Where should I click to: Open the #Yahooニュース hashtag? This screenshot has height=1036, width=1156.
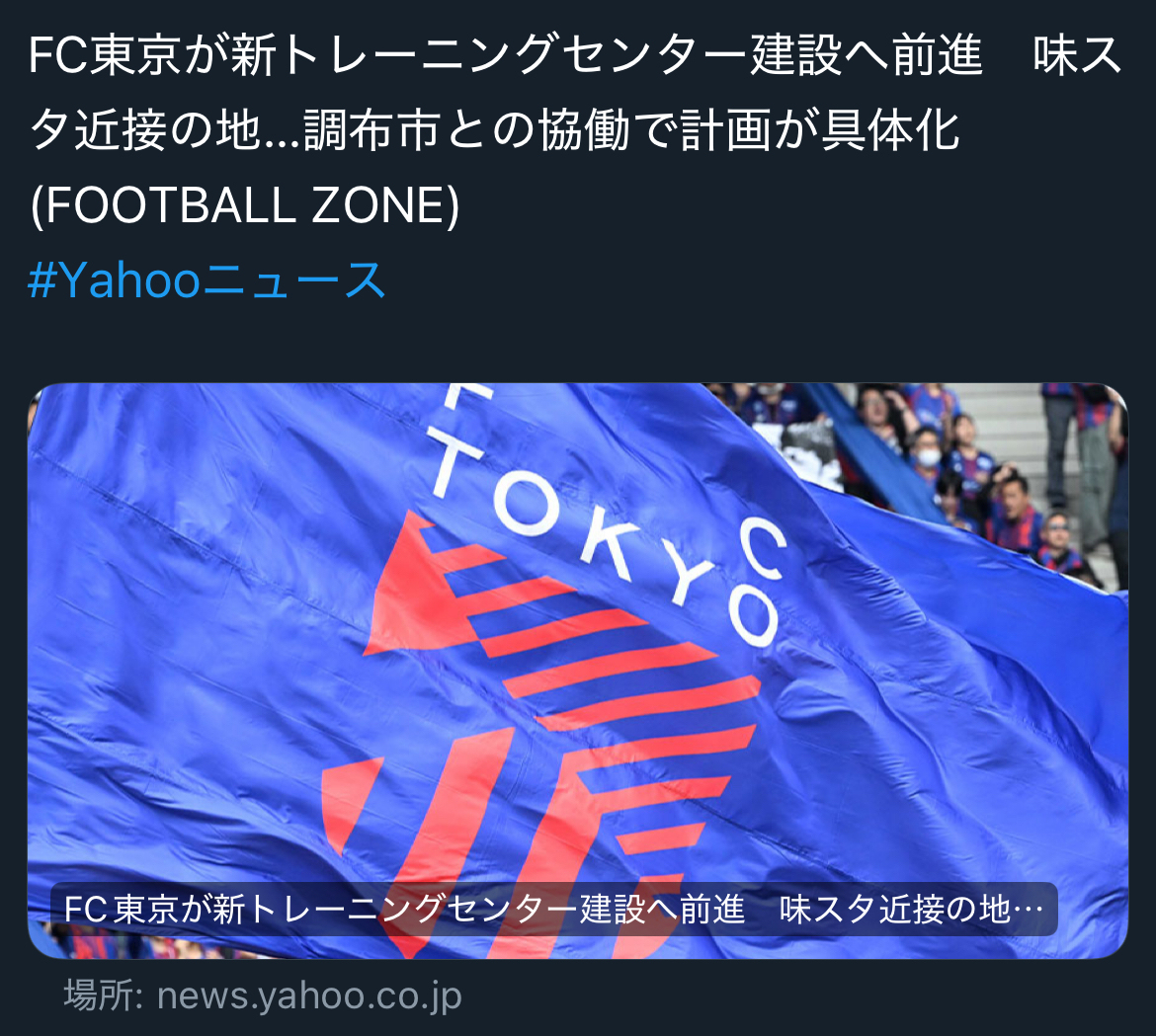coord(206,280)
